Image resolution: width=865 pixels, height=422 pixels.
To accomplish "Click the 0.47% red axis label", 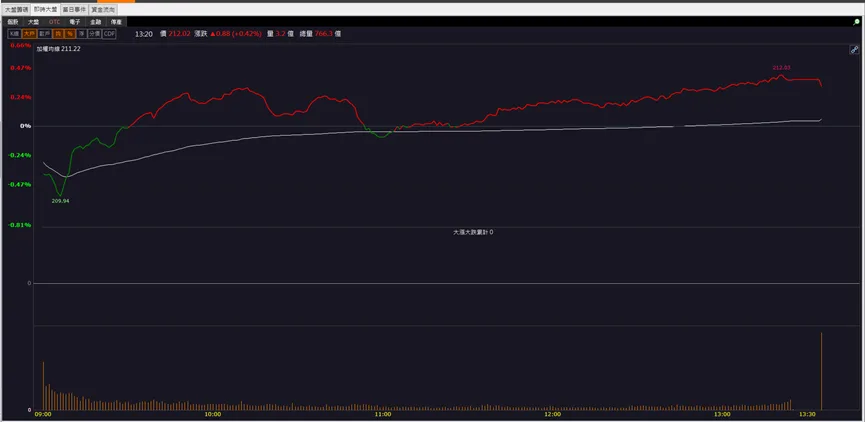I will point(21,68).
